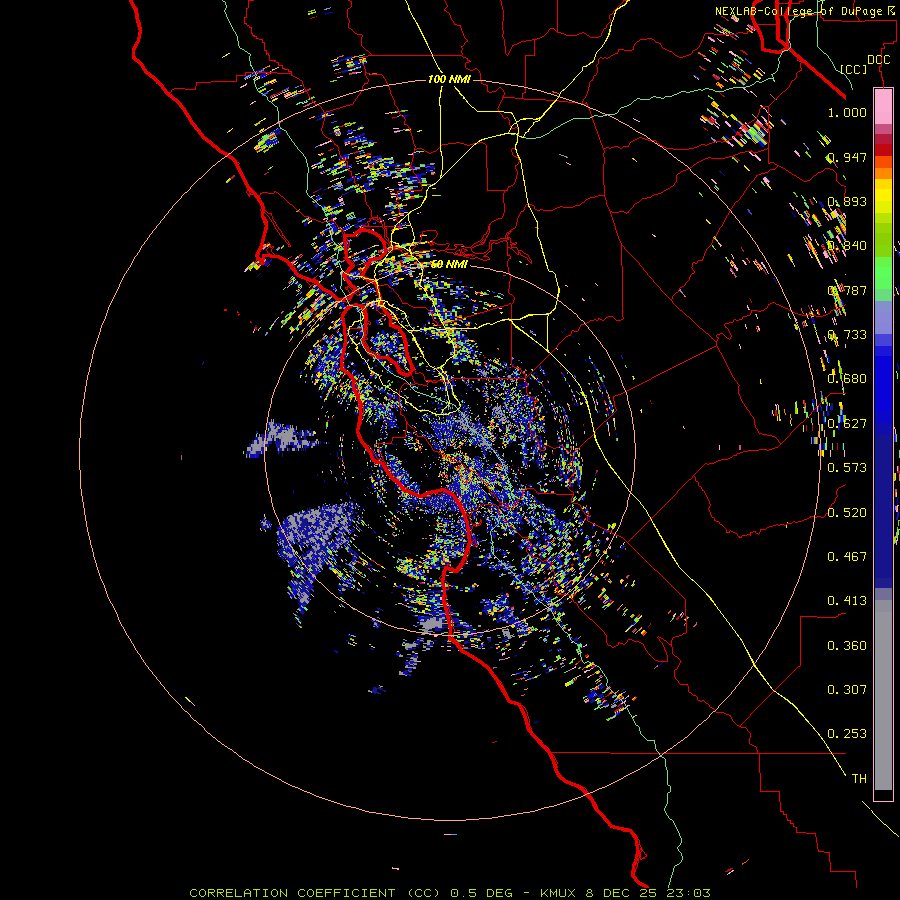Image resolution: width=900 pixels, height=900 pixels.
Task: Click the 100 NMI range ring label
Action: tap(449, 79)
